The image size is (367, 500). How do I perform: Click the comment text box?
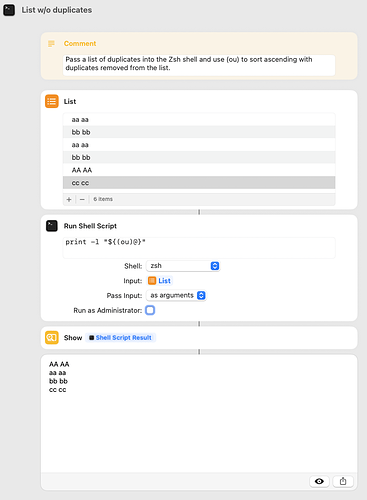point(199,65)
